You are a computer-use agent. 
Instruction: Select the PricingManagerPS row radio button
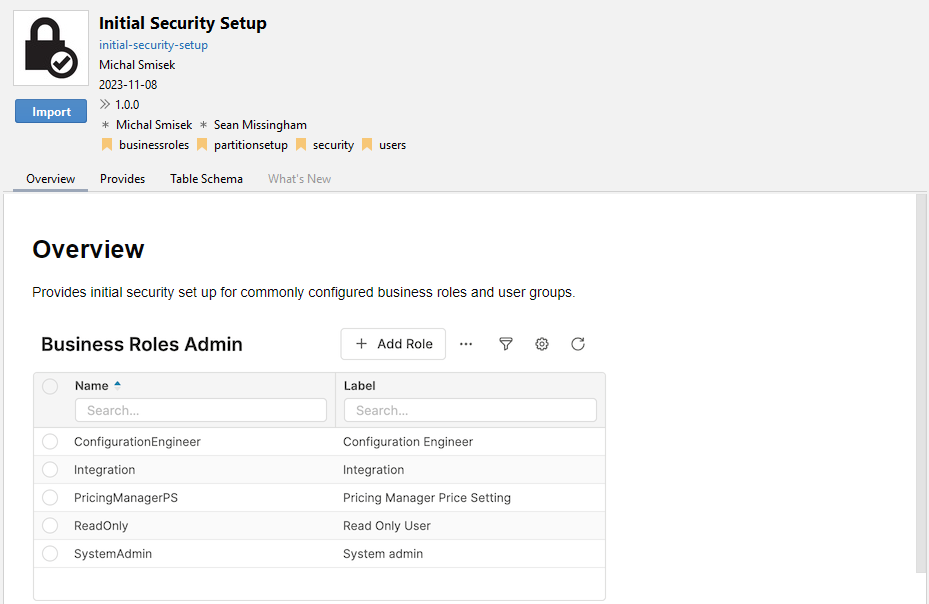click(50, 498)
